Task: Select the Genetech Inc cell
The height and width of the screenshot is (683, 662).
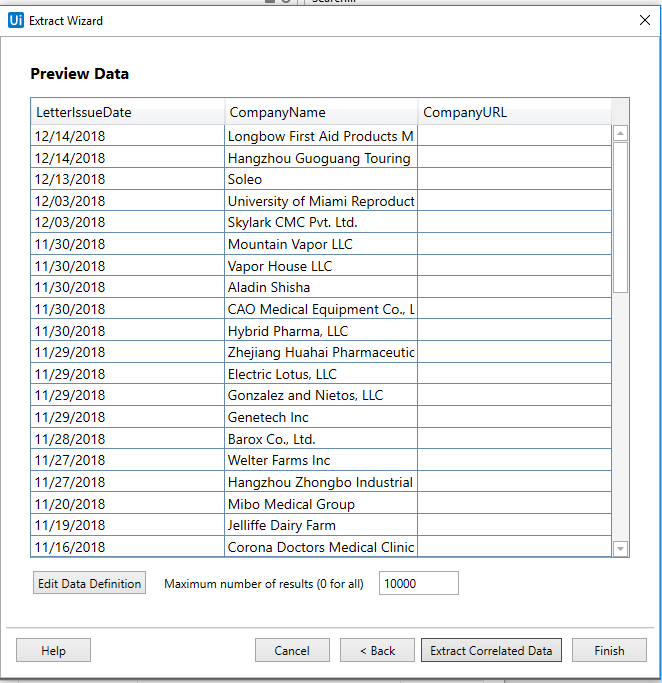Action: click(x=321, y=417)
